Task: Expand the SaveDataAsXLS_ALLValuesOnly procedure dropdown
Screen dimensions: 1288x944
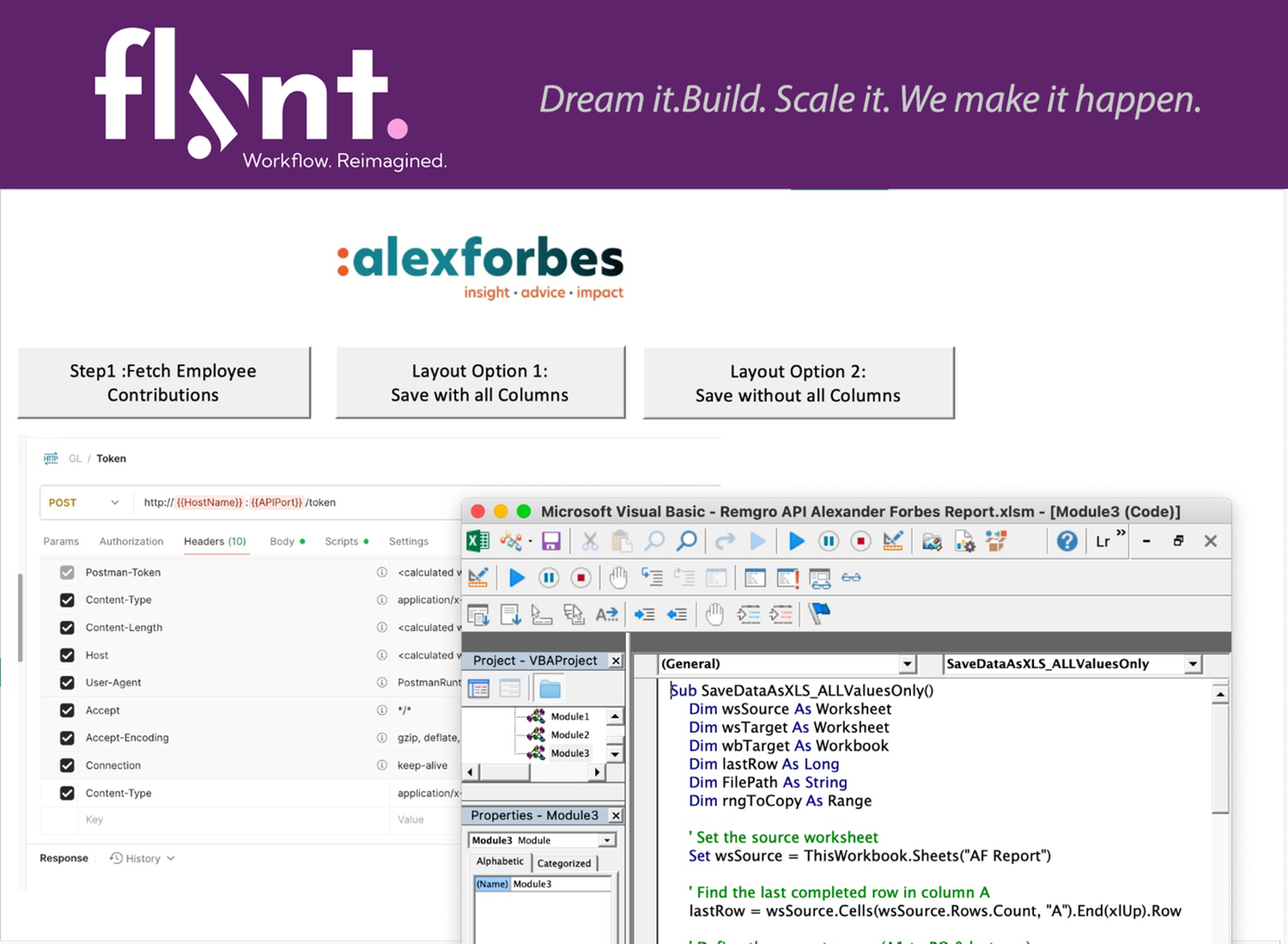Action: pos(1193,664)
